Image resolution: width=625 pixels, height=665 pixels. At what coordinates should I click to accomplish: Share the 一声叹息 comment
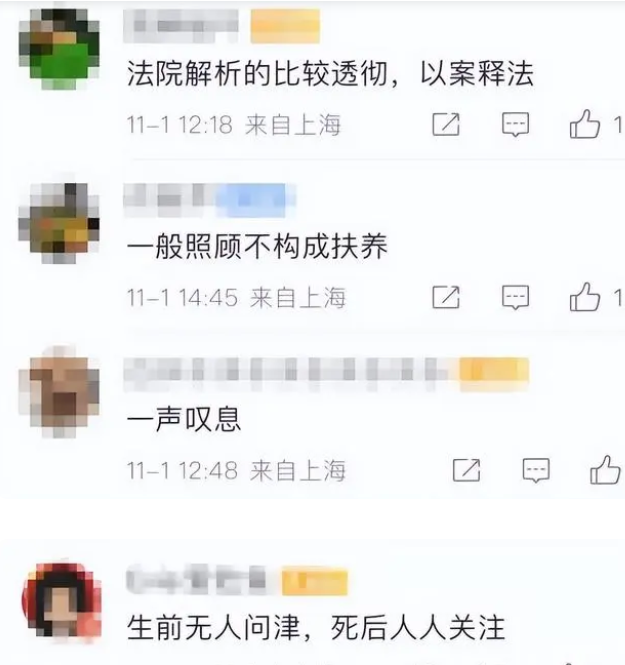[x=466, y=470]
